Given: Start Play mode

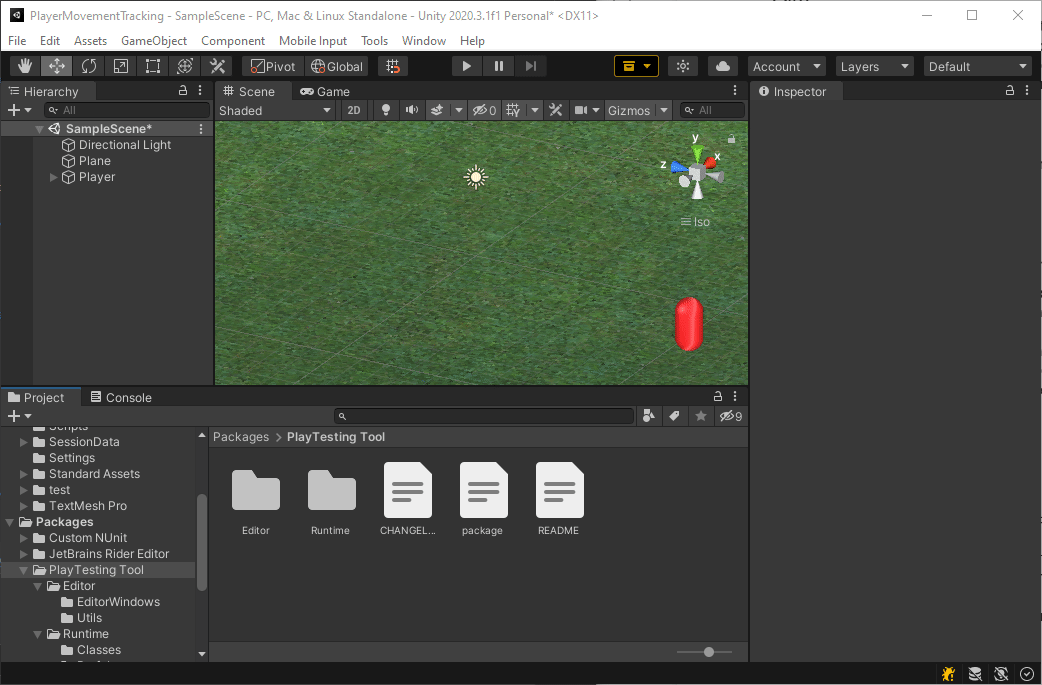Looking at the screenshot, I should (467, 66).
